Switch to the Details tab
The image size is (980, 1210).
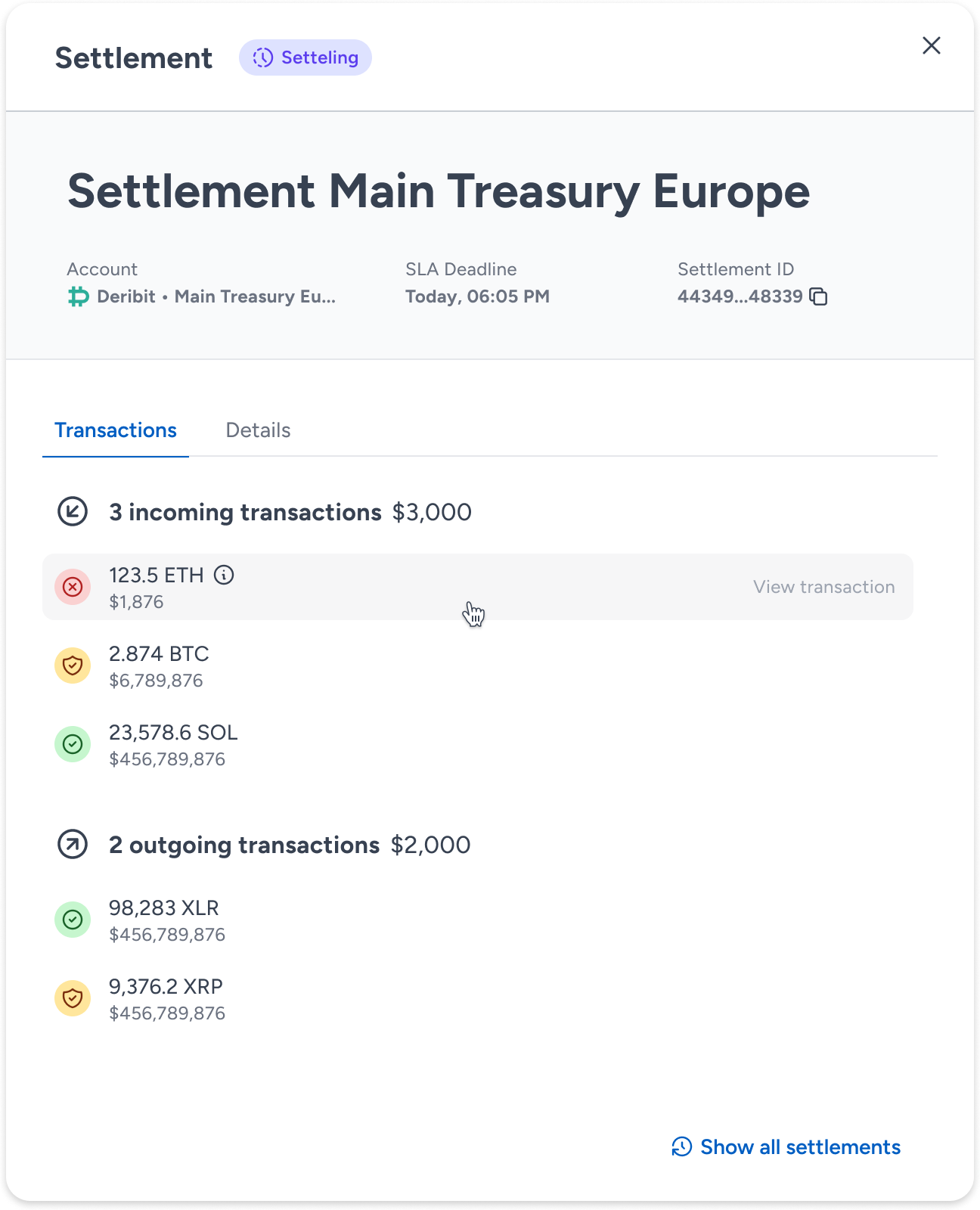coord(258,430)
